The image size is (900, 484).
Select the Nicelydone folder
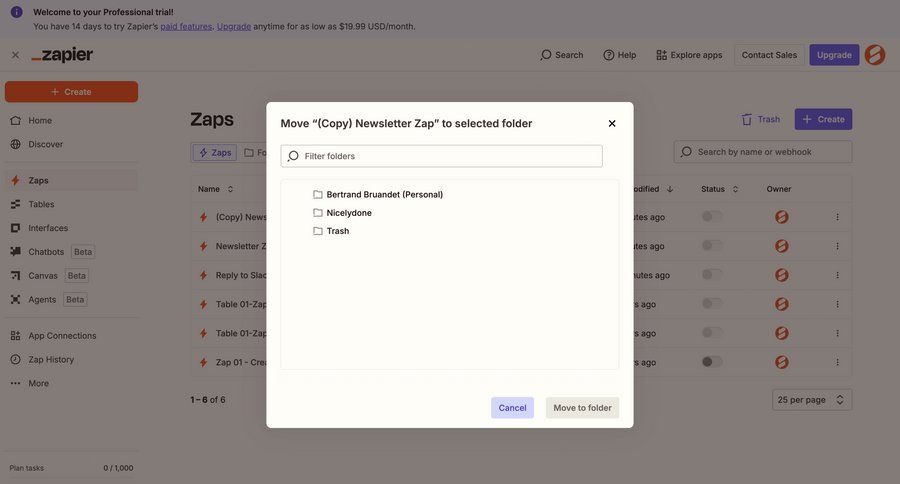pyautogui.click(x=343, y=213)
